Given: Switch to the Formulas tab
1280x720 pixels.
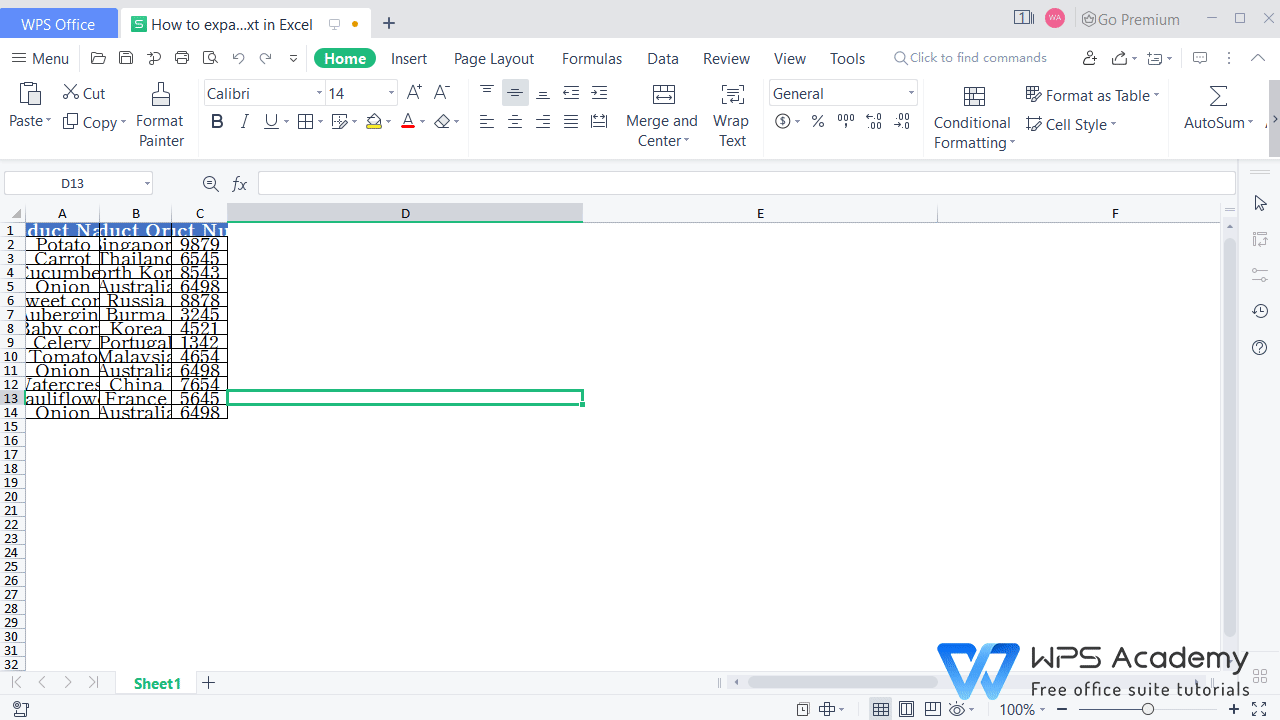Looking at the screenshot, I should pyautogui.click(x=591, y=58).
